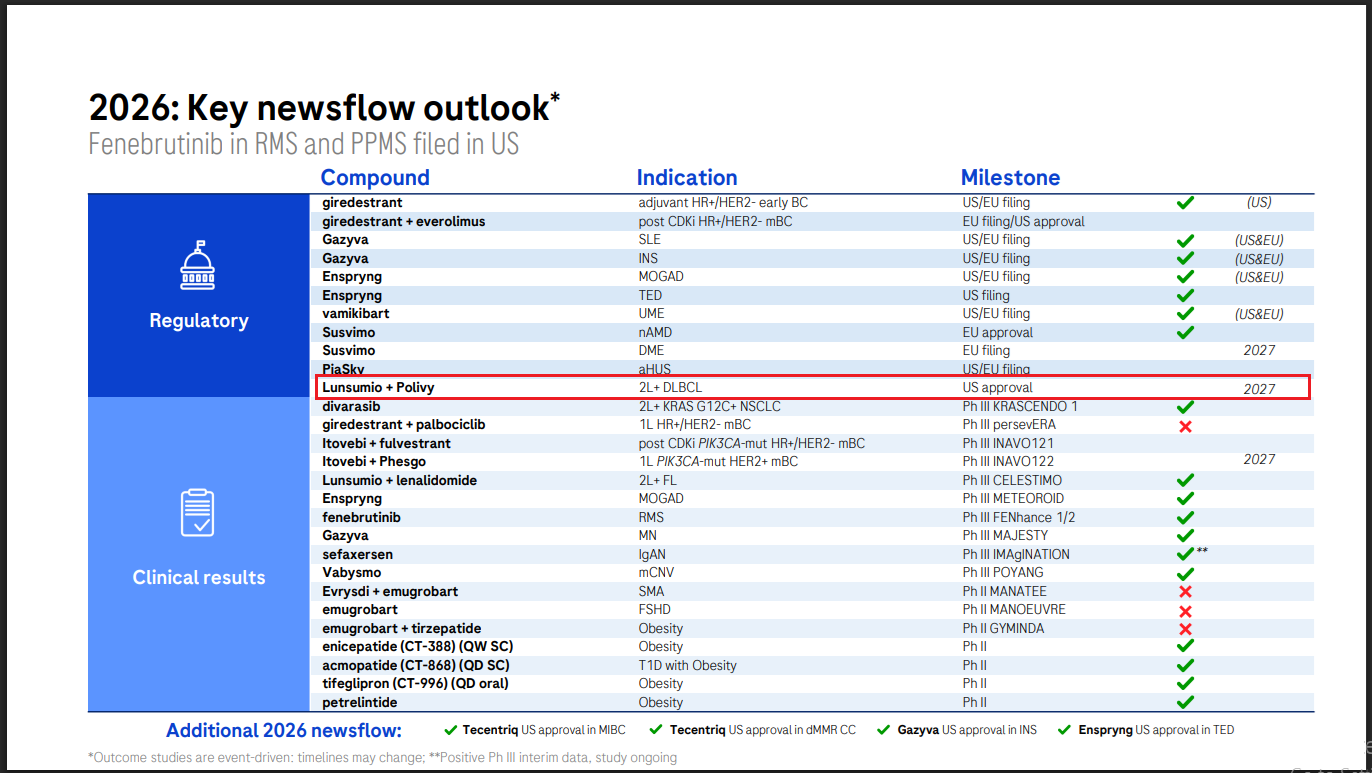Click the 'T1D with Obesity' indication
1372x773 pixels.
pyautogui.click(x=688, y=666)
